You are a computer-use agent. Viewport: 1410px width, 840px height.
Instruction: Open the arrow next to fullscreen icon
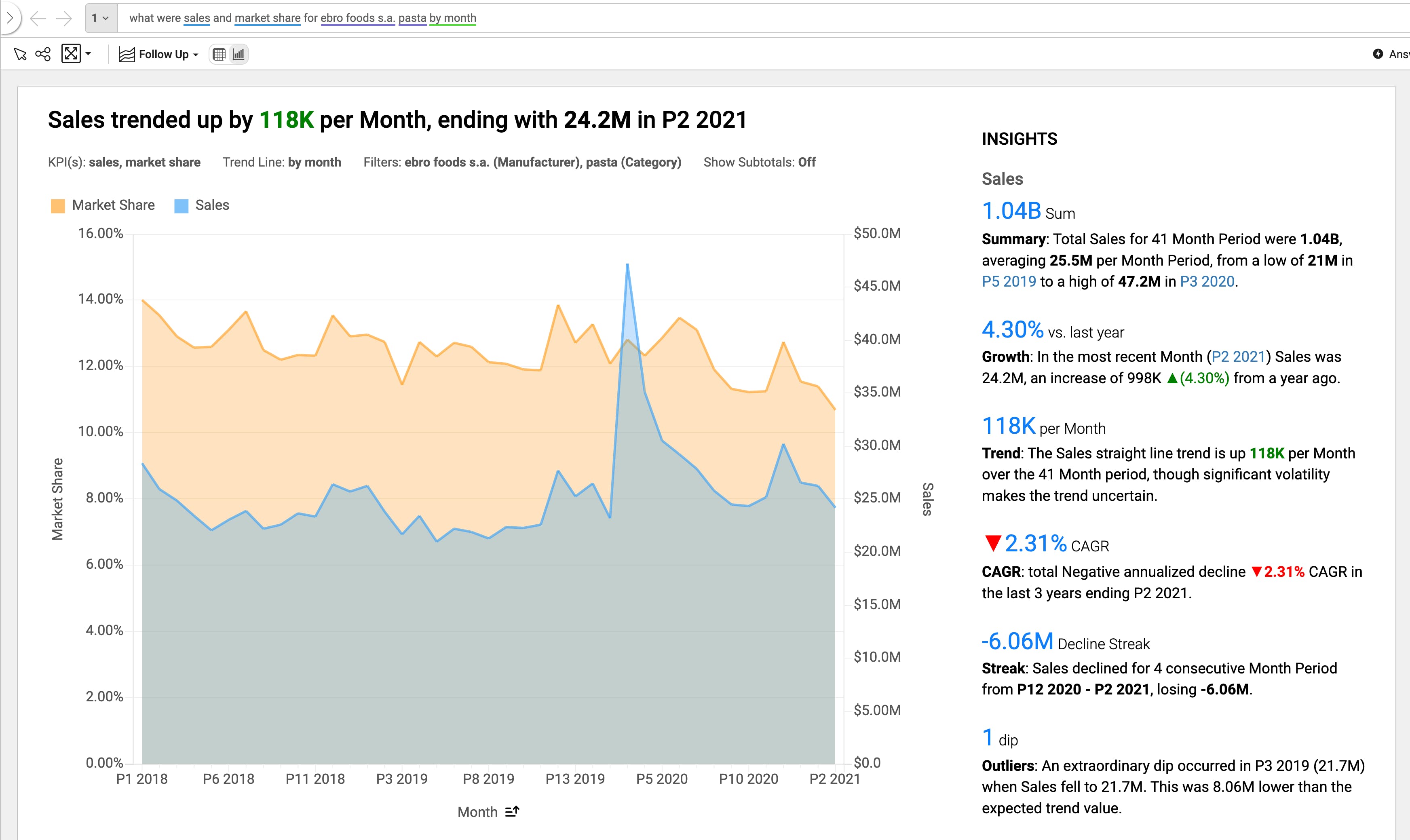pyautogui.click(x=88, y=54)
